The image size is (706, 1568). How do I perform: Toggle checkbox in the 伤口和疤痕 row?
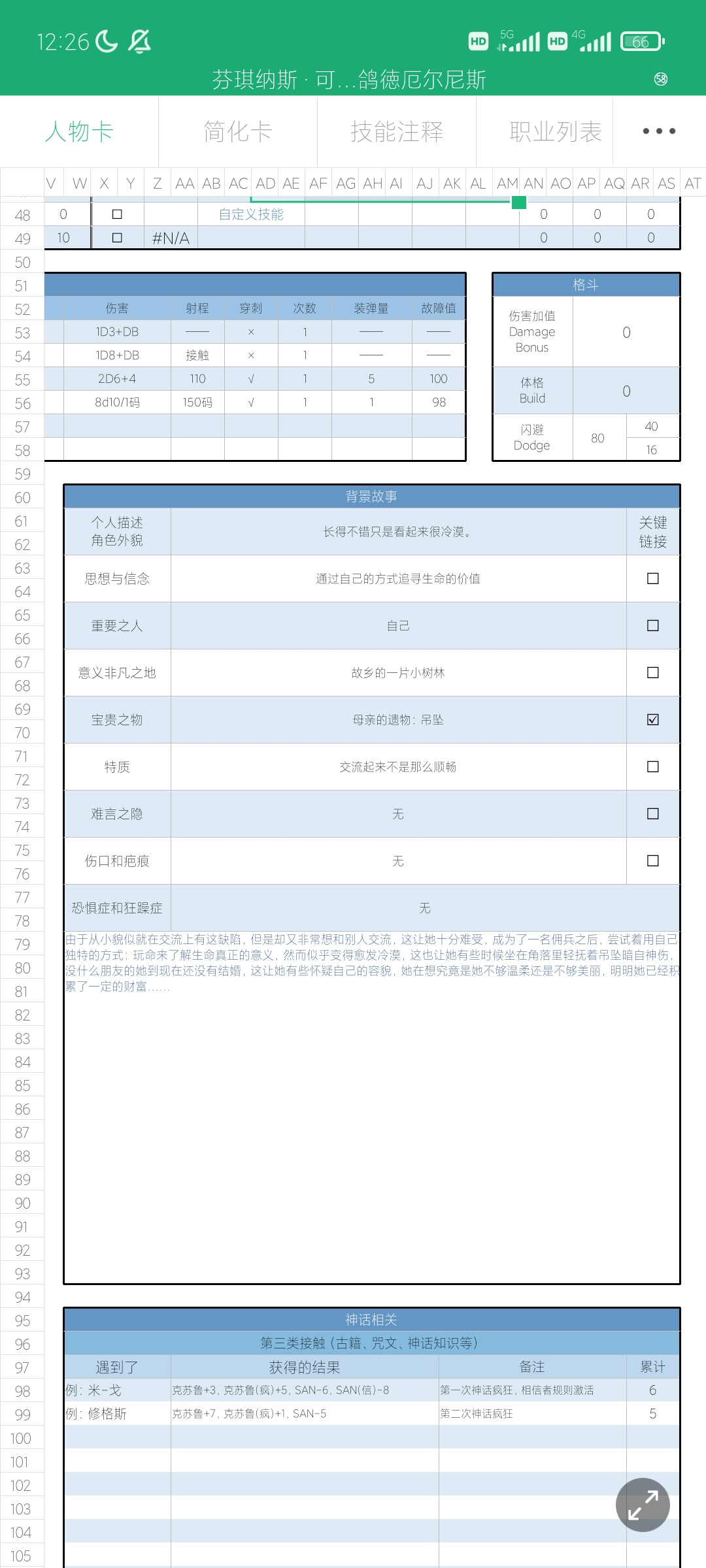pos(652,860)
